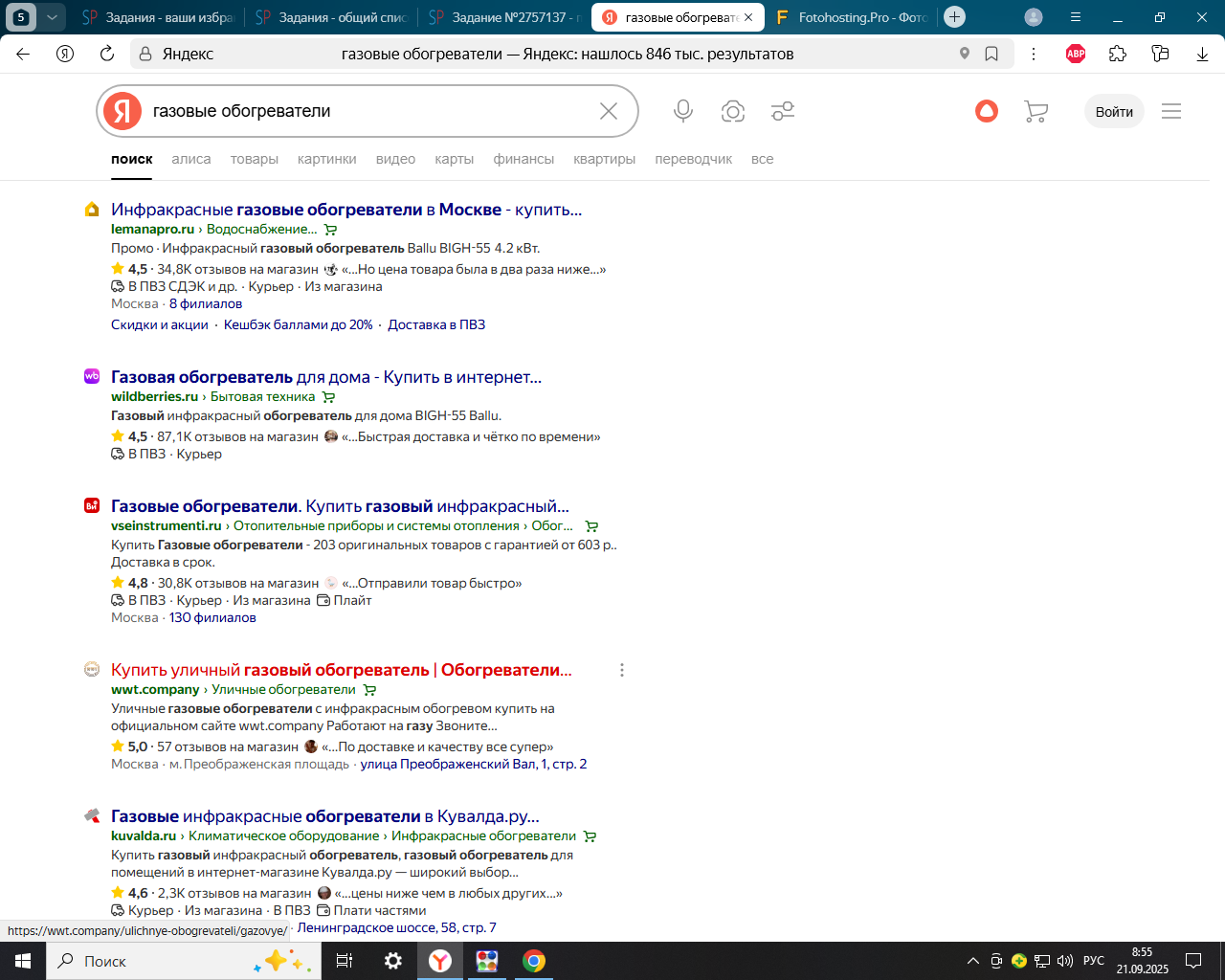Open the three-dot menu in address bar
Image resolution: width=1225 pixels, height=980 pixels.
pyautogui.click(x=1034, y=54)
